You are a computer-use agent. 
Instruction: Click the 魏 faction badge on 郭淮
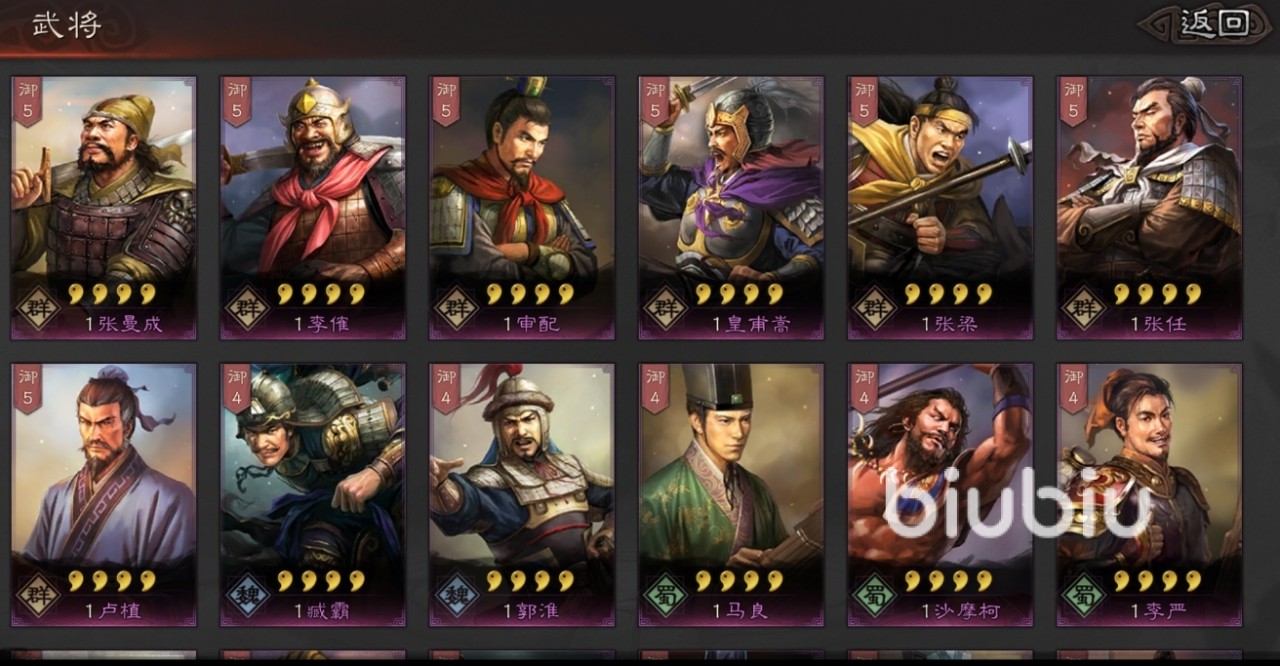455,595
